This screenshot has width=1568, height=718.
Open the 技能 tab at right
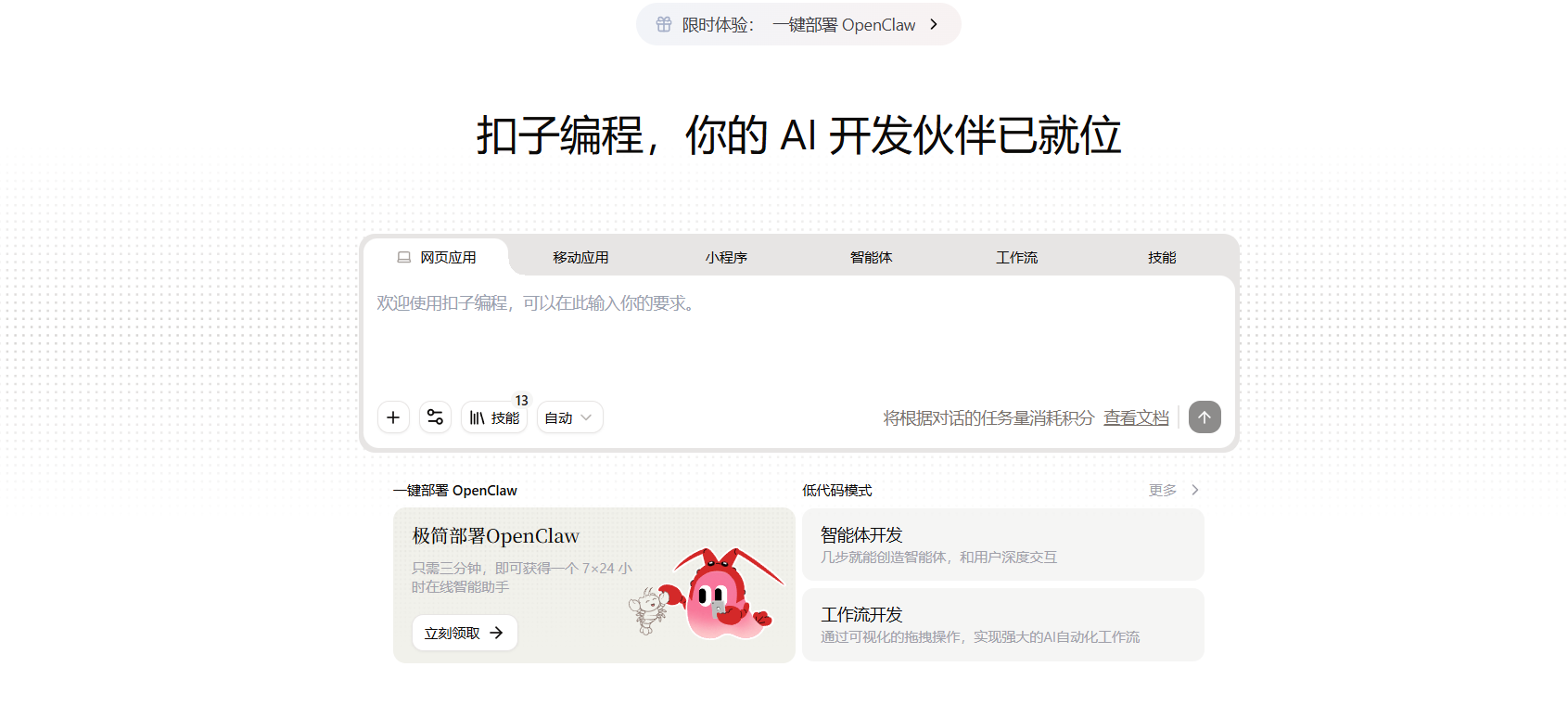(x=1161, y=258)
